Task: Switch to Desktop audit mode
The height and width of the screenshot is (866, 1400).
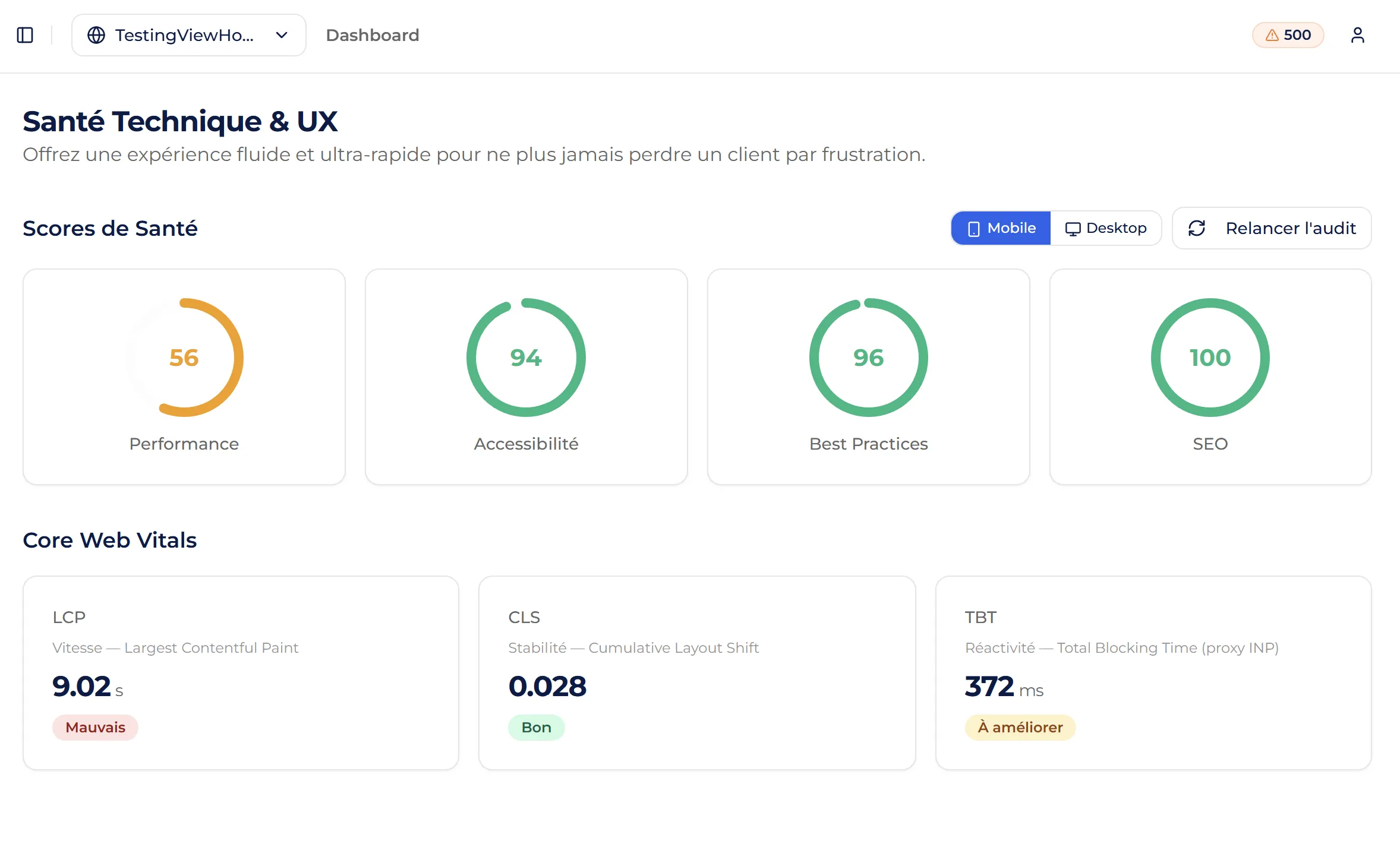Action: tap(1106, 227)
